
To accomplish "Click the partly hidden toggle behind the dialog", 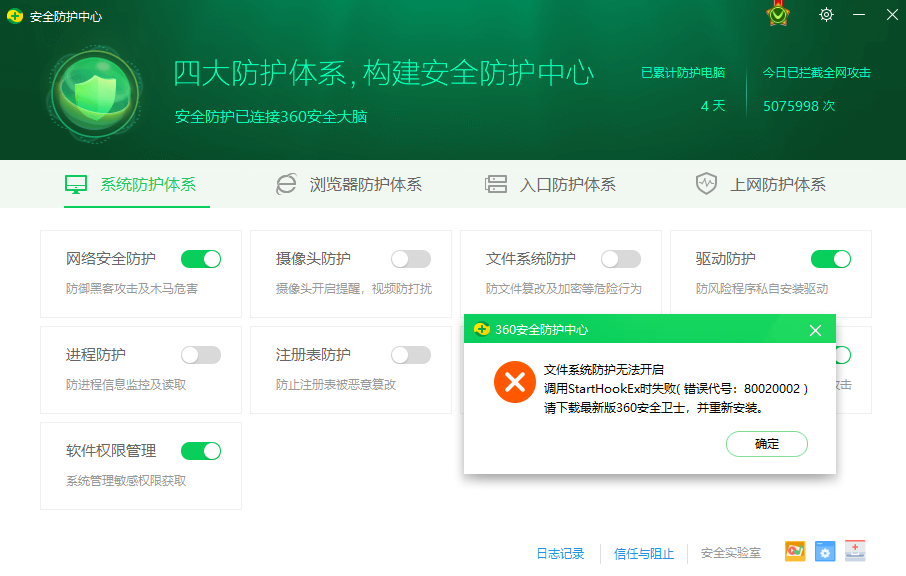I will (843, 355).
